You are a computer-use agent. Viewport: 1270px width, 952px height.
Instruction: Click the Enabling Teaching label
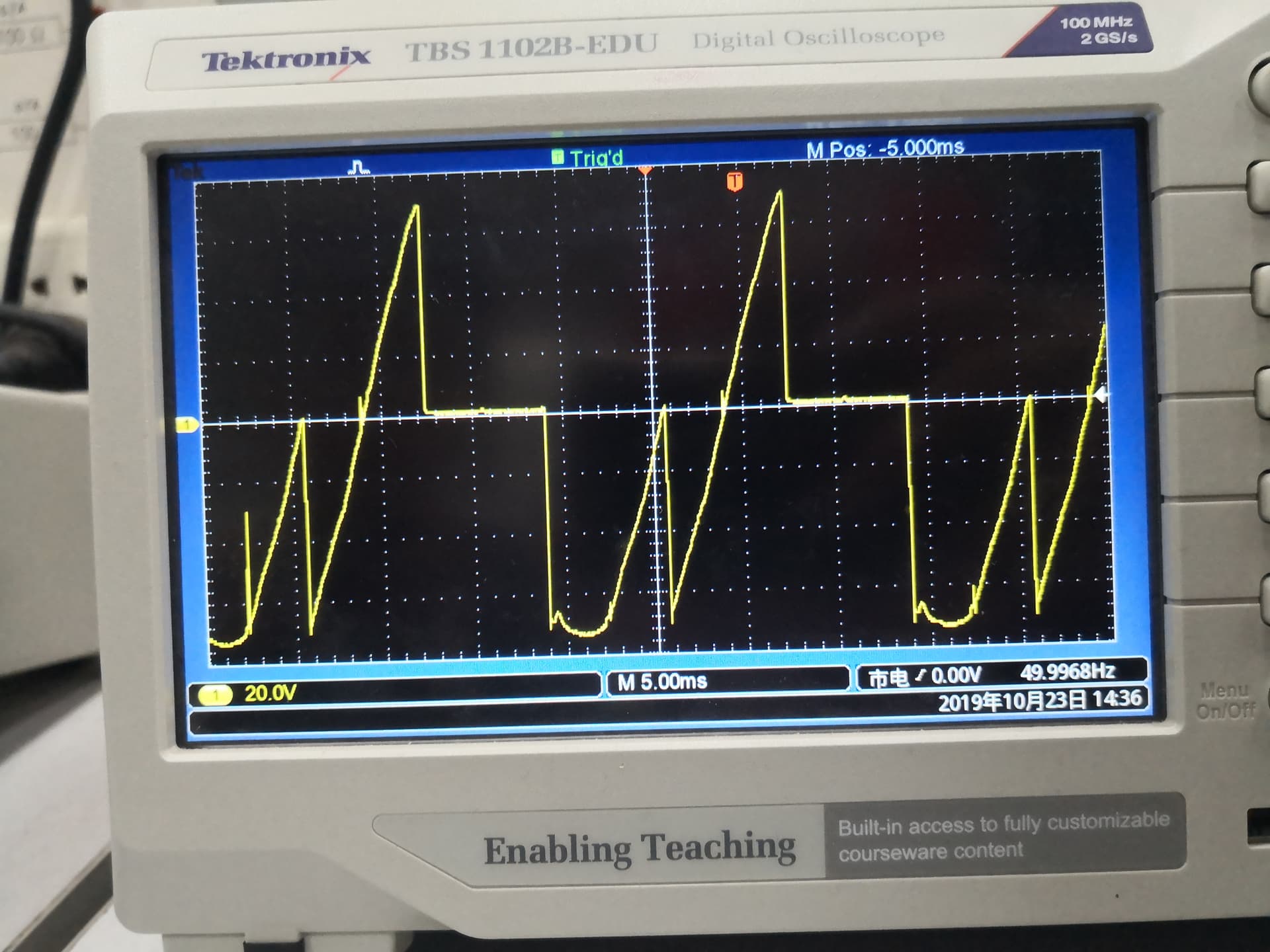[640, 848]
